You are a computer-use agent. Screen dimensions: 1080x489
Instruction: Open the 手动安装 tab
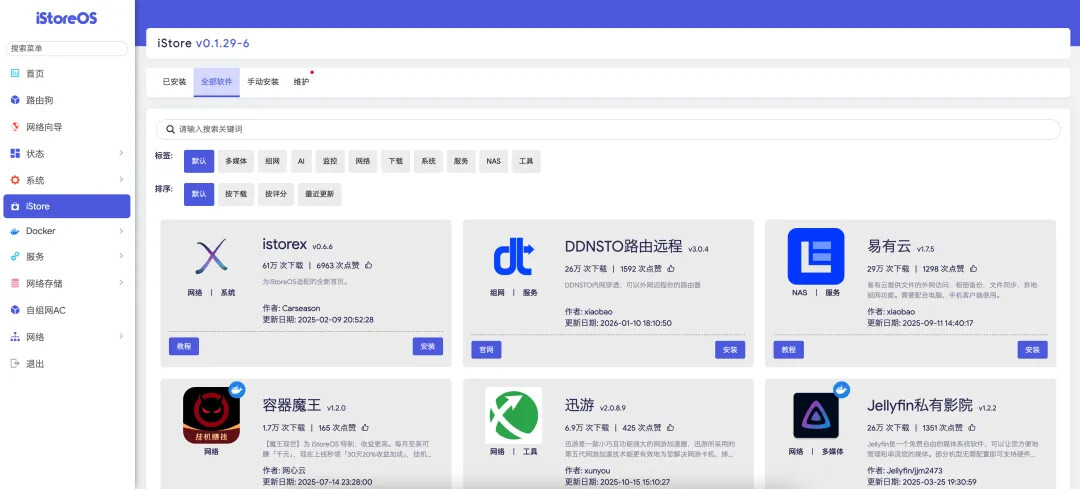[x=263, y=82]
